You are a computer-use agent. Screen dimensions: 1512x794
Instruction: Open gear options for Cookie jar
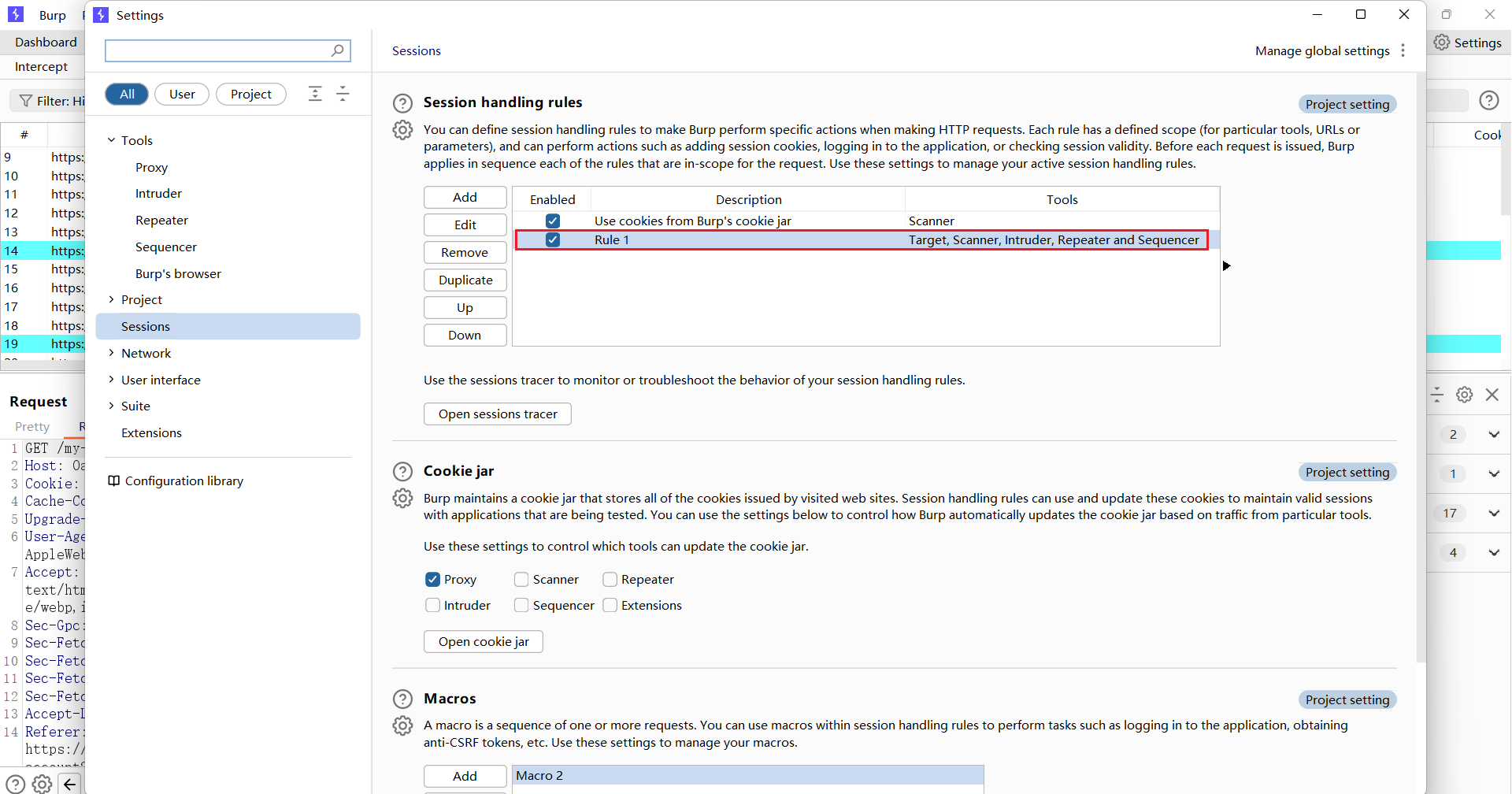coord(402,499)
